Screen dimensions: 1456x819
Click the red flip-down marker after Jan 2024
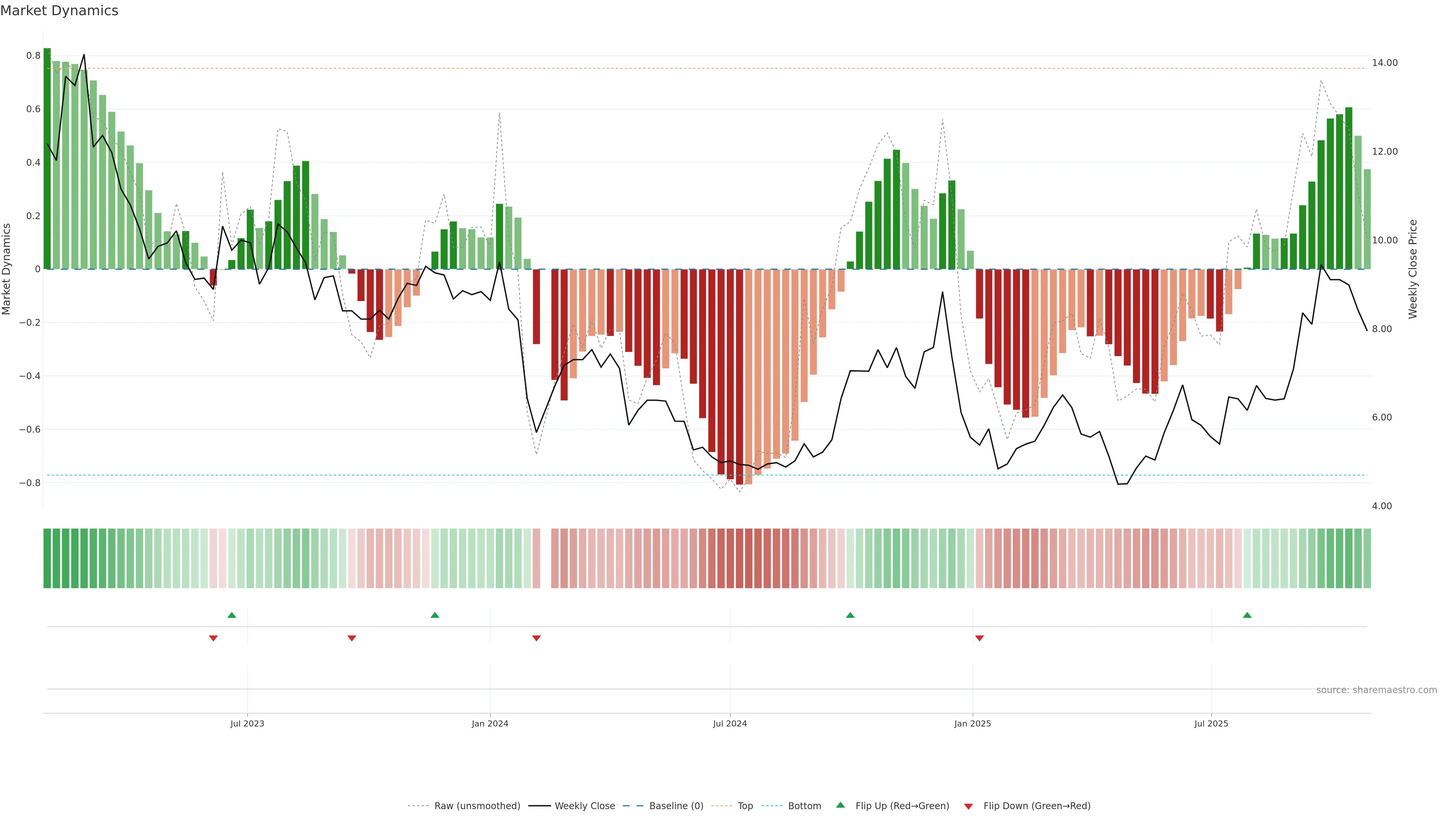pos(537,638)
